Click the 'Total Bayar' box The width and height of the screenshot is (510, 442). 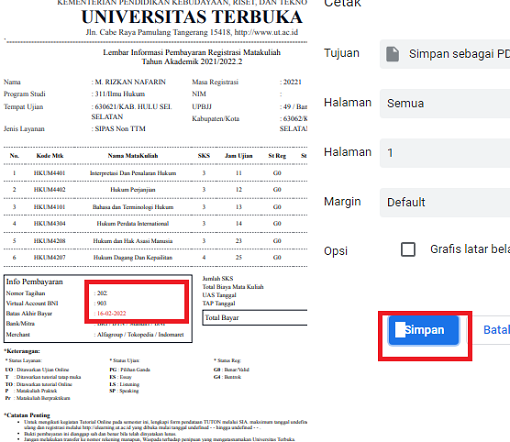[255, 318]
